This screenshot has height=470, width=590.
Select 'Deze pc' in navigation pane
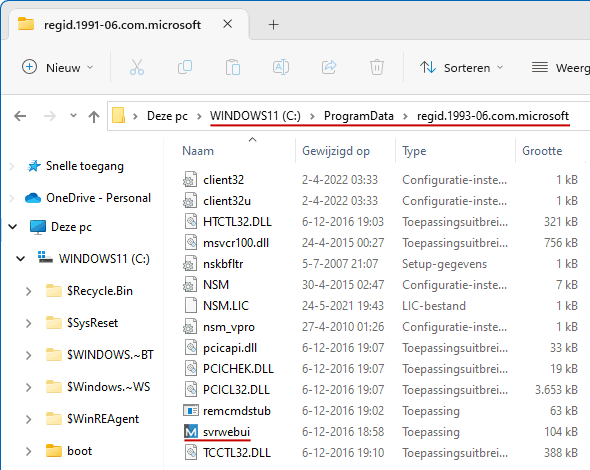coord(71,227)
